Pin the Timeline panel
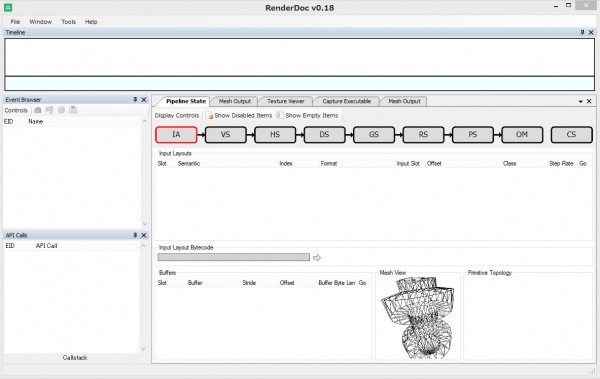Image resolution: width=600 pixels, height=379 pixels. click(x=582, y=33)
